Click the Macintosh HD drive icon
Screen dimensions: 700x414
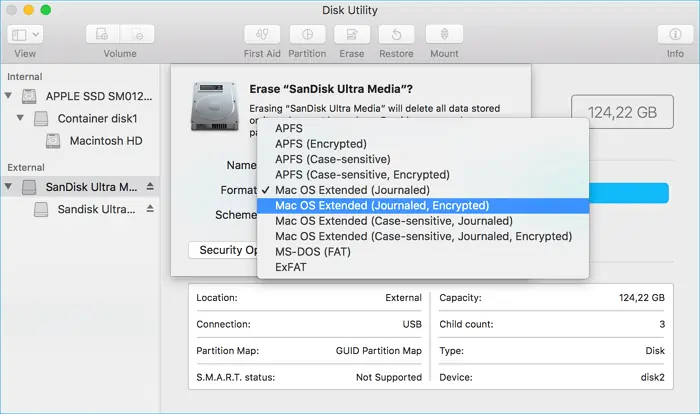click(53, 141)
